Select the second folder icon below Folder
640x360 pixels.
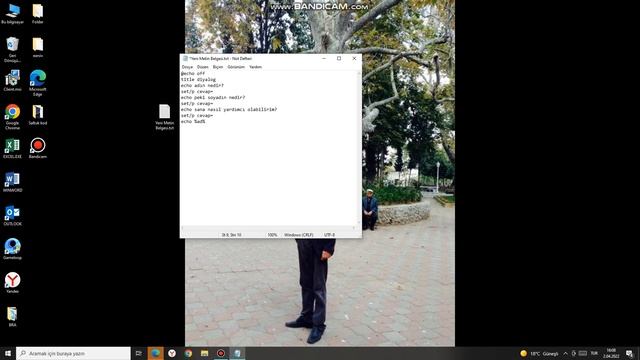click(38, 47)
